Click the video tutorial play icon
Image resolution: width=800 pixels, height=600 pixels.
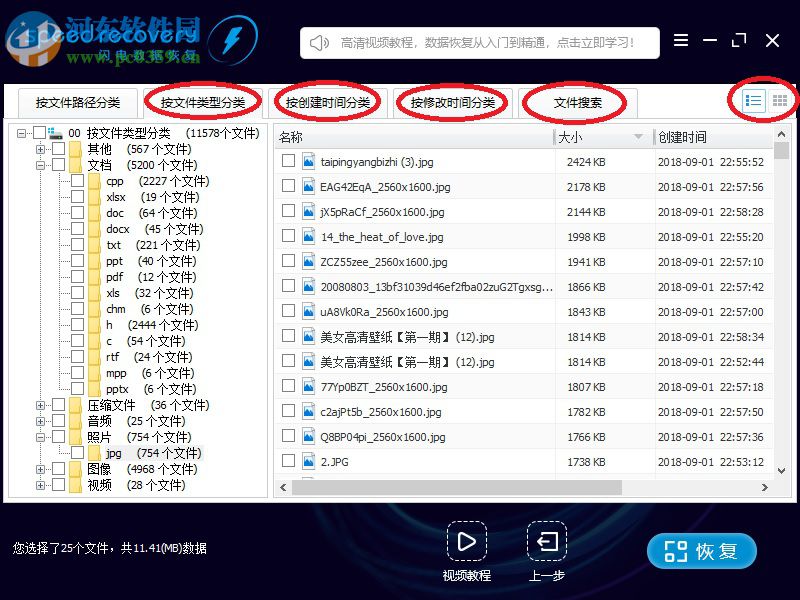coord(466,541)
